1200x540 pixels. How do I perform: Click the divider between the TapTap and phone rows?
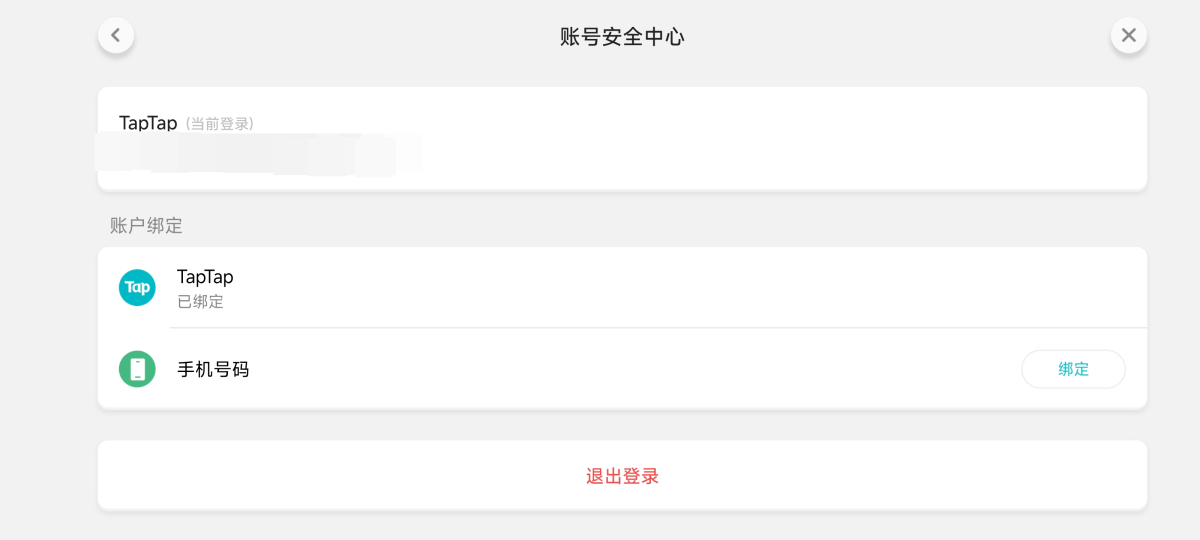point(658,327)
